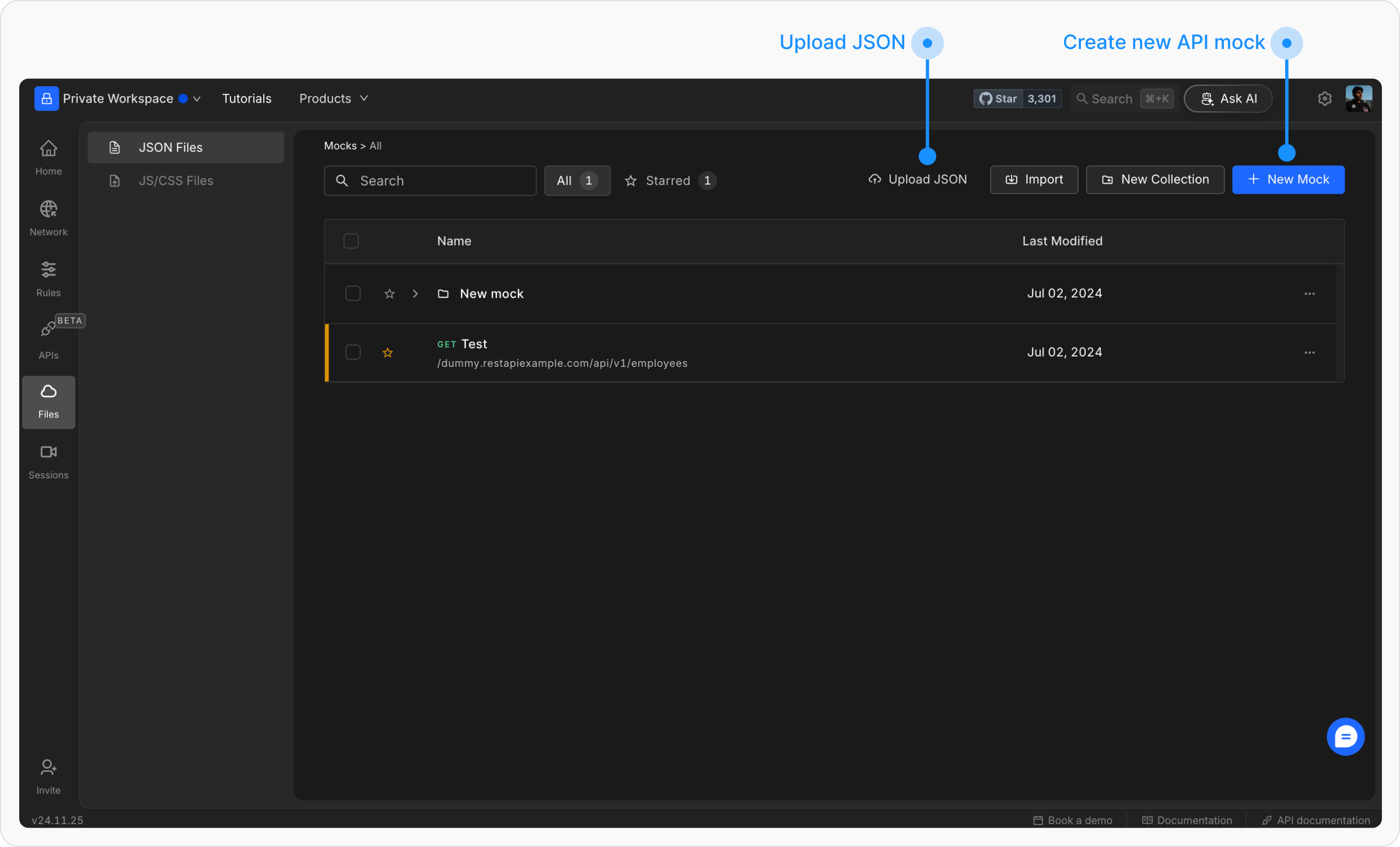Click the mocks Search input field

(430, 181)
